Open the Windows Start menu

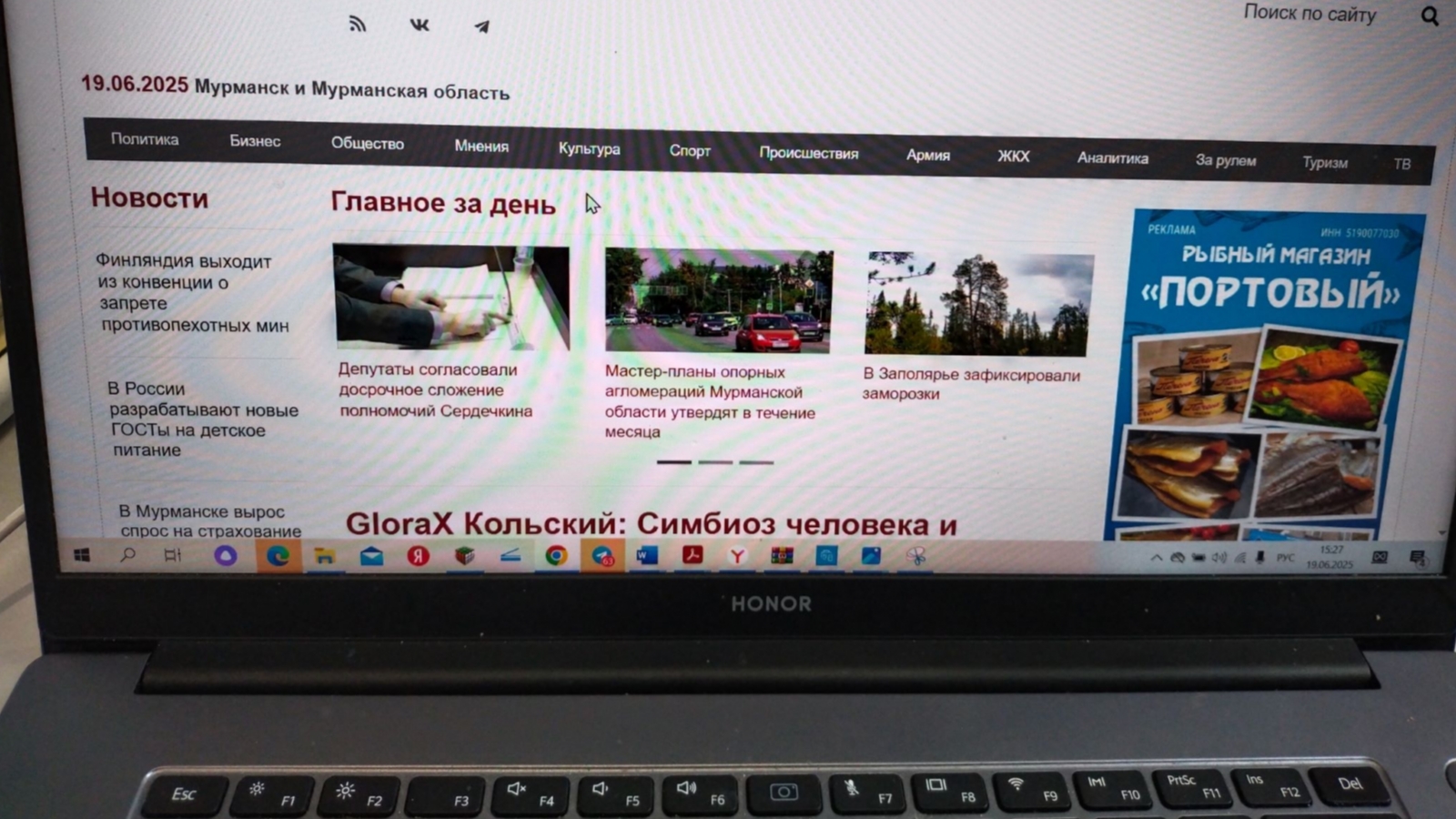point(82,555)
